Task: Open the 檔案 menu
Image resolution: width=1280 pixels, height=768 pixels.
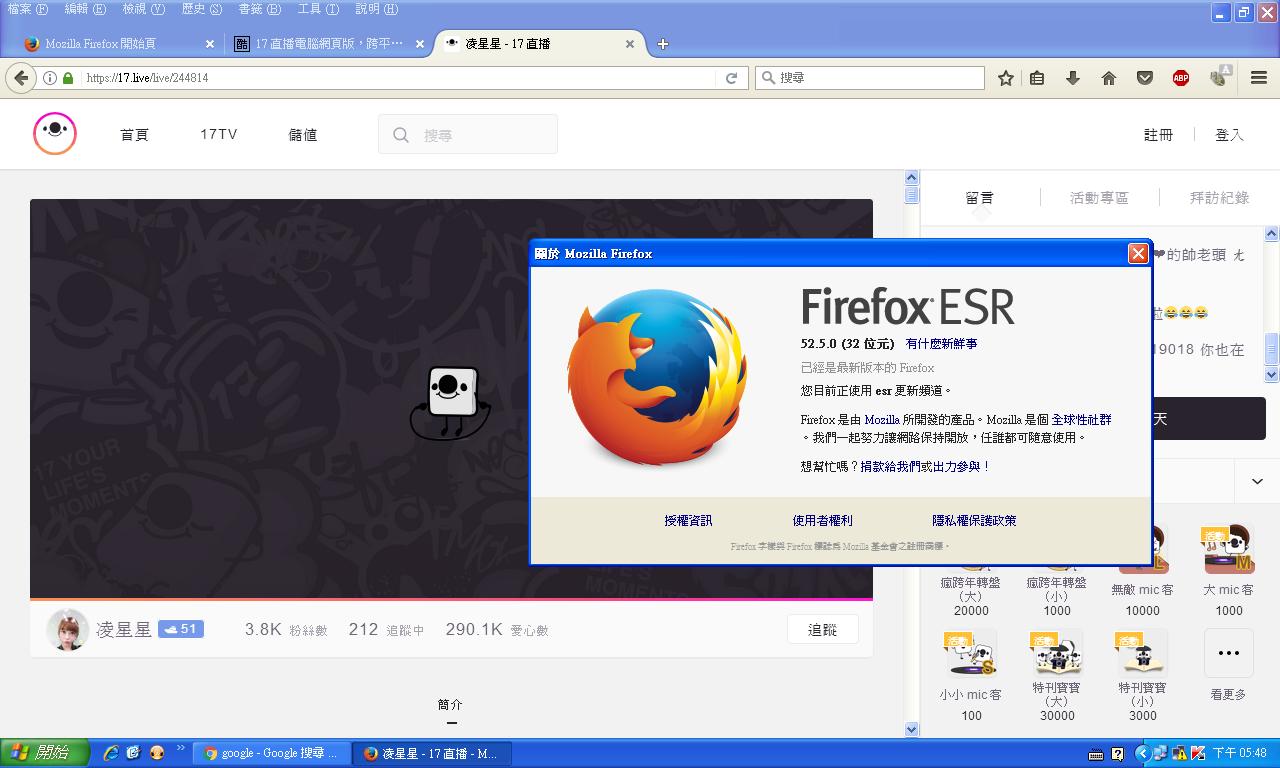Action: coord(28,9)
